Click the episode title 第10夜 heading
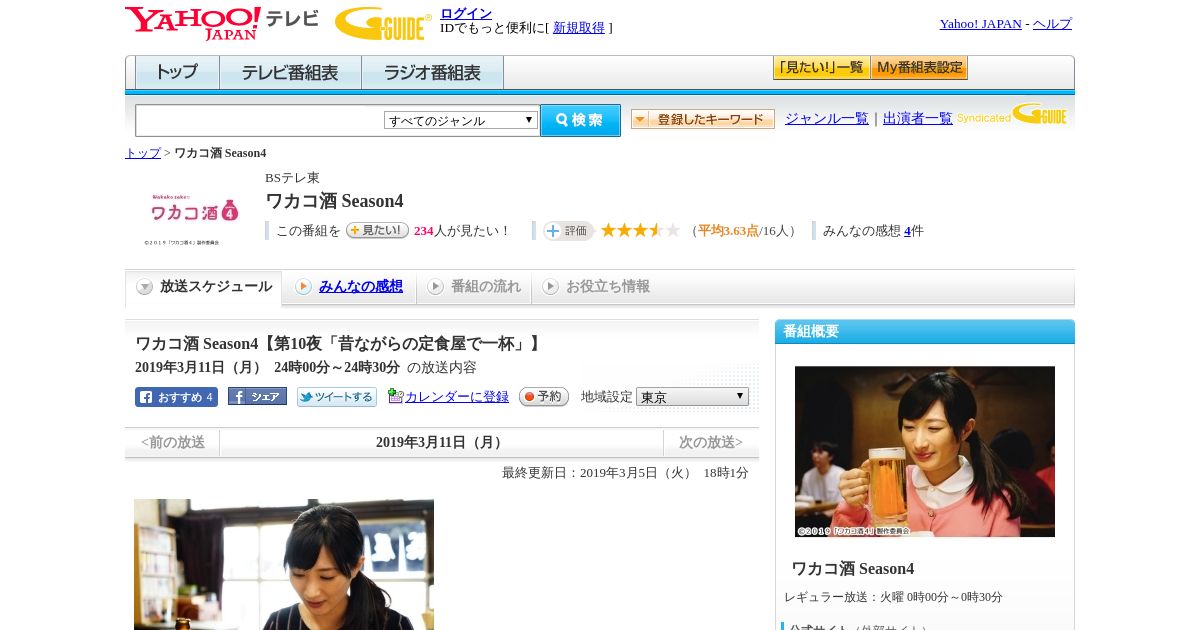Image resolution: width=1200 pixels, height=630 pixels. tap(339, 344)
